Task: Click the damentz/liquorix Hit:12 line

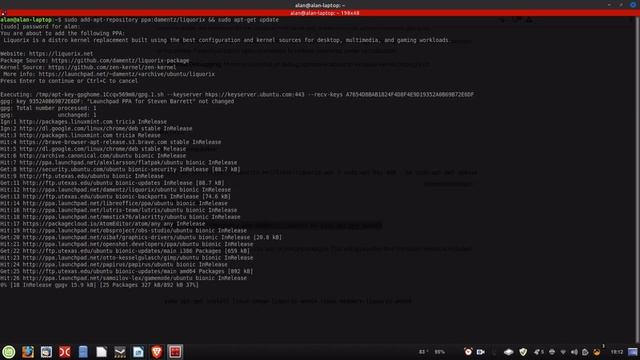Action: [115, 190]
